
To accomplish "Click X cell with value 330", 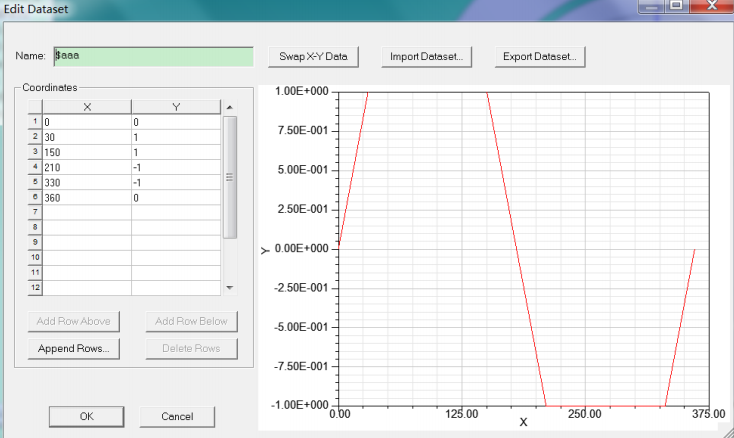I will (x=87, y=182).
